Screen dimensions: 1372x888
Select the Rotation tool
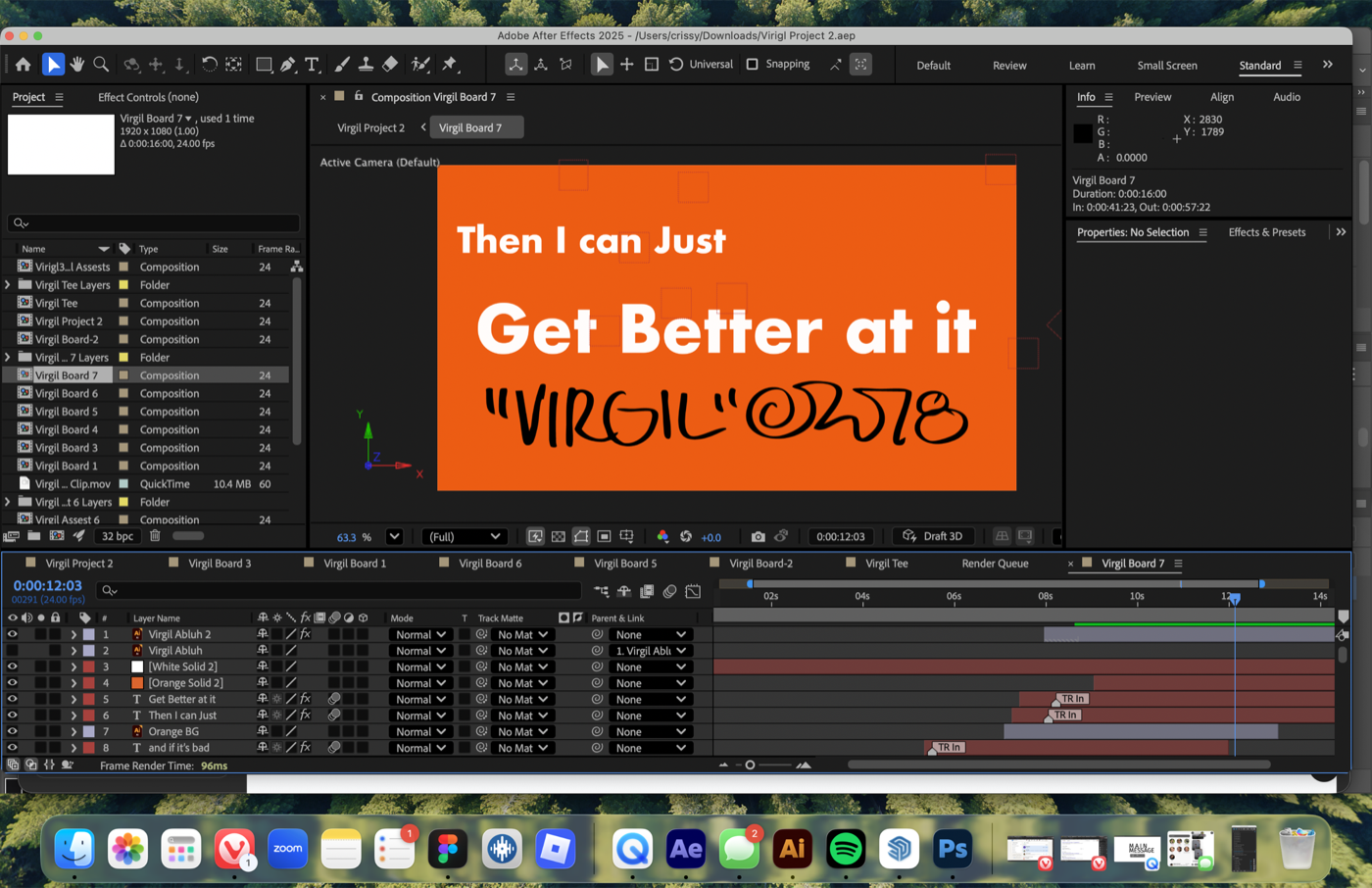pos(209,65)
